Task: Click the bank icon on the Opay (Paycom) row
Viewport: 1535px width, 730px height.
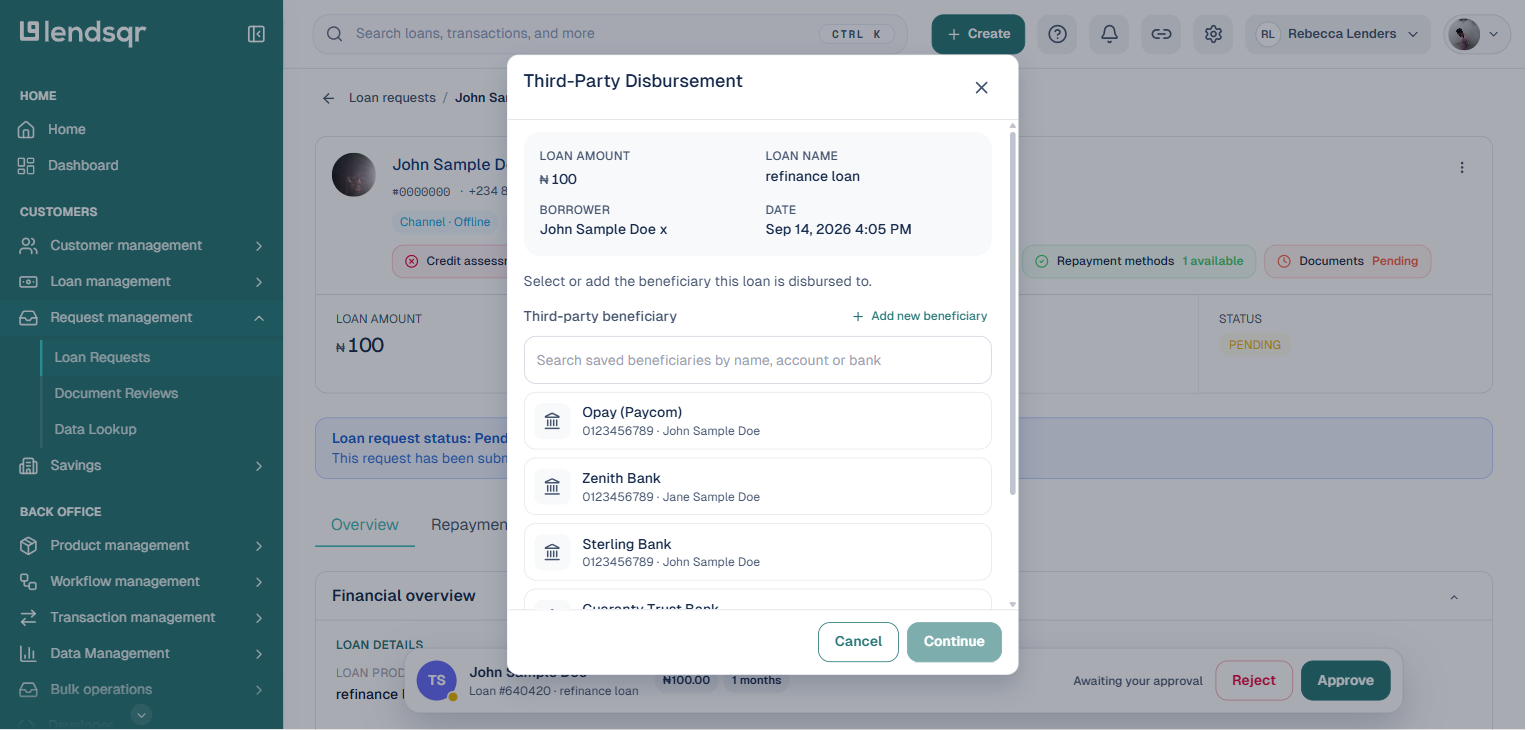Action: point(552,421)
